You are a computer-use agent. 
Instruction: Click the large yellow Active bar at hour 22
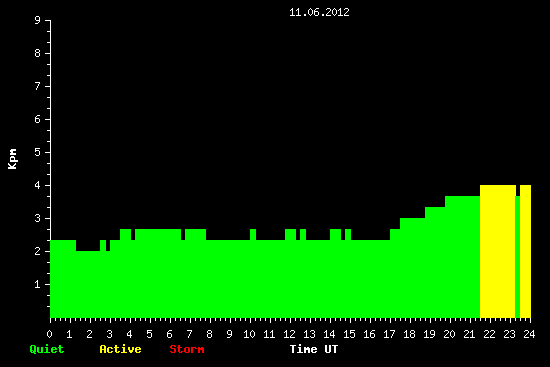(498, 251)
